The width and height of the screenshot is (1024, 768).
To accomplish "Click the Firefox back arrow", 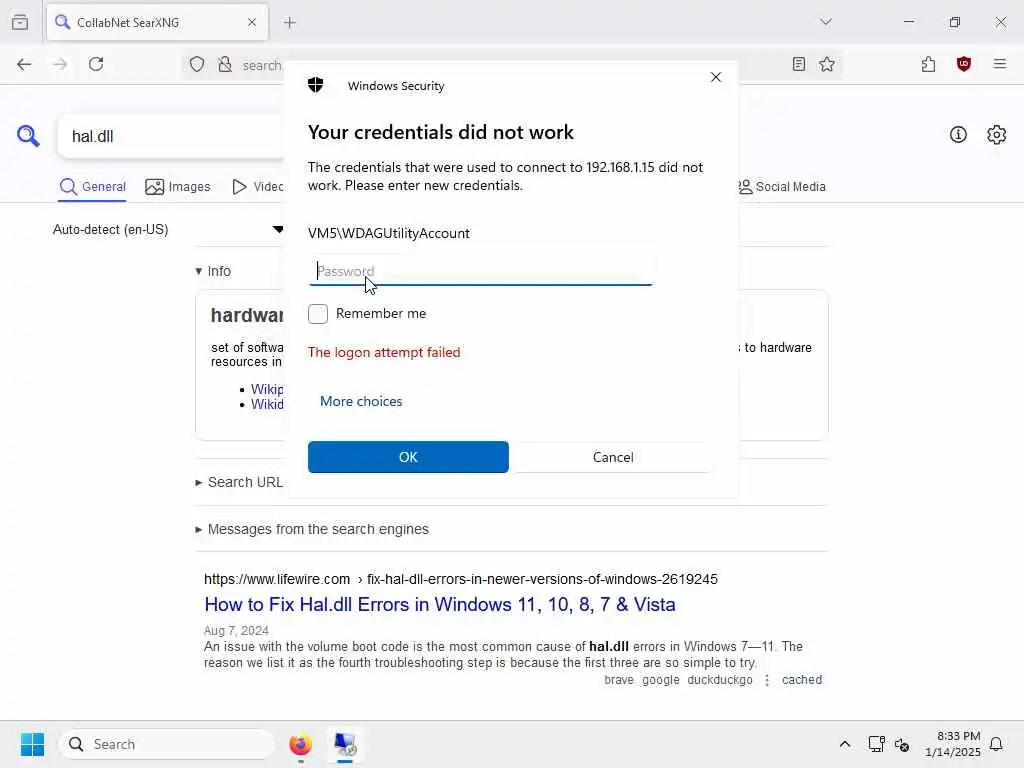I will (24, 64).
